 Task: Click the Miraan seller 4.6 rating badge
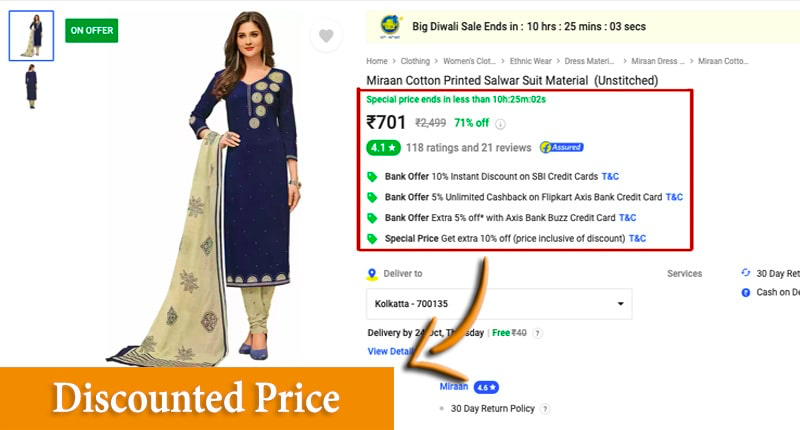pos(486,388)
